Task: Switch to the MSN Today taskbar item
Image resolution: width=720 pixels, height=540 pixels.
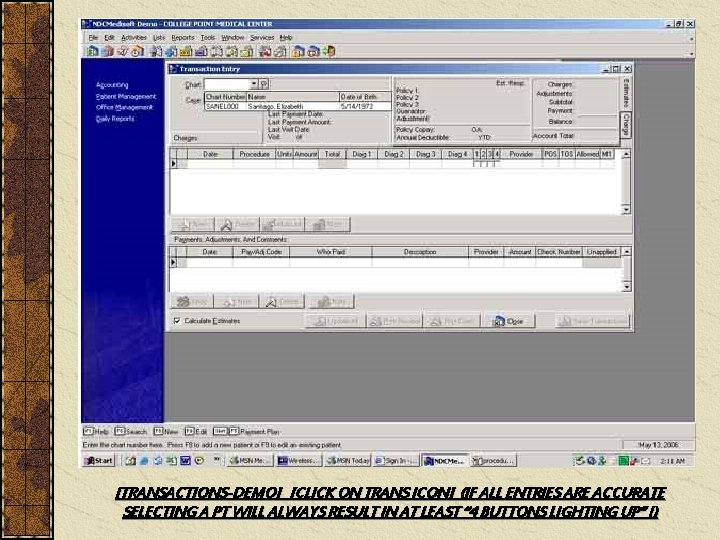Action: pos(348,461)
